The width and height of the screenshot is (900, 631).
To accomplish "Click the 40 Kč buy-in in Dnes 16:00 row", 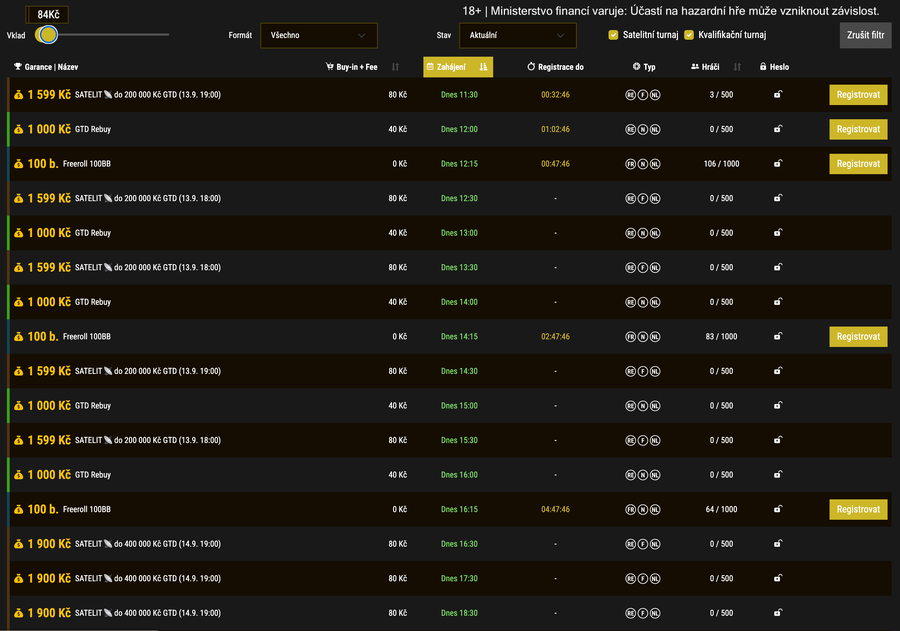I will pyautogui.click(x=397, y=475).
